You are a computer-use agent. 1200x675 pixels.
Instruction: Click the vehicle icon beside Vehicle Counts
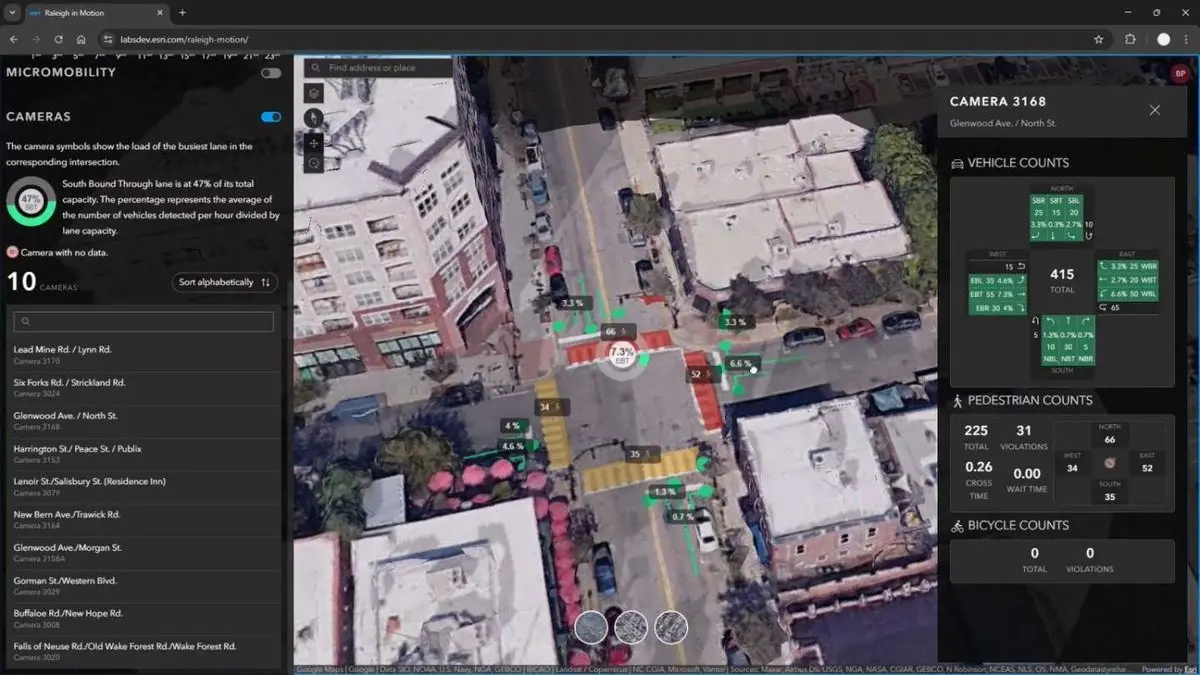[957, 163]
